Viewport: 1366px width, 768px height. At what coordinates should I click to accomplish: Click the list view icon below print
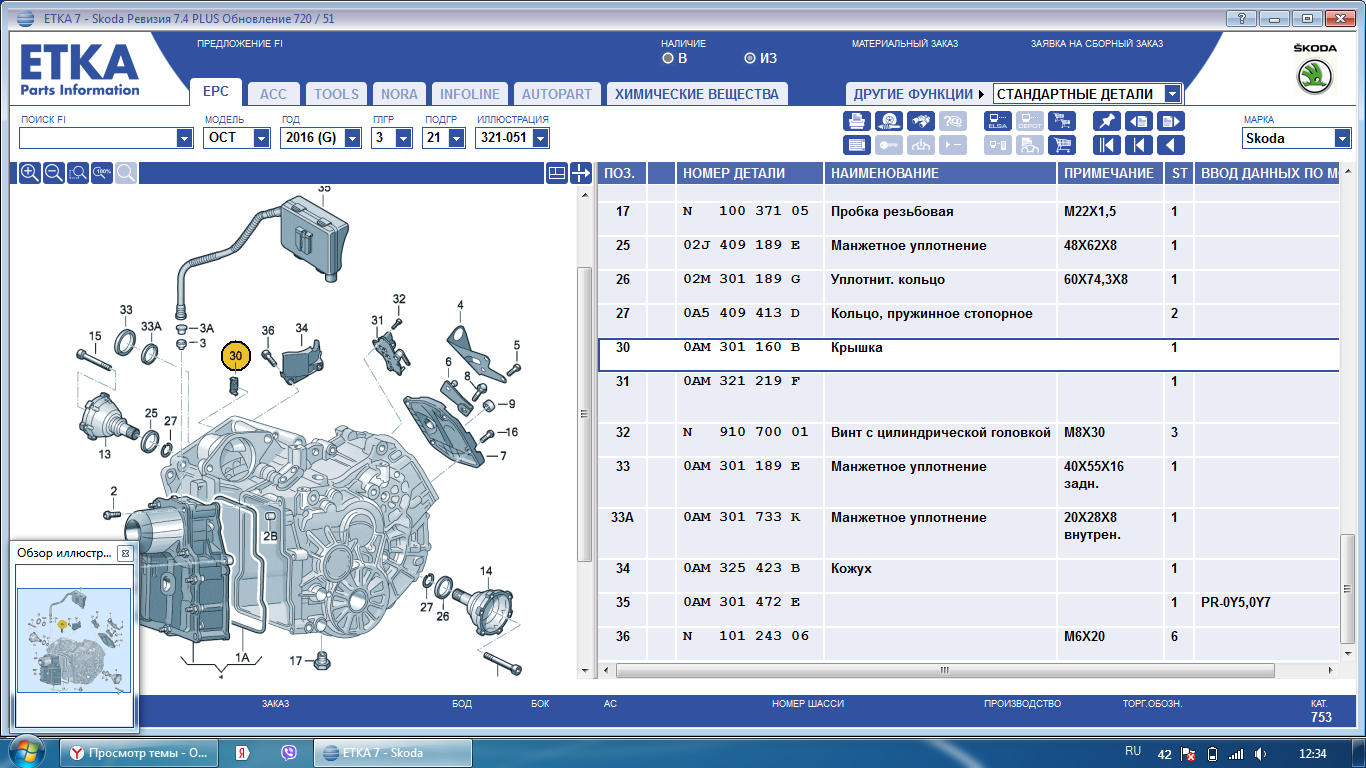pyautogui.click(x=857, y=145)
